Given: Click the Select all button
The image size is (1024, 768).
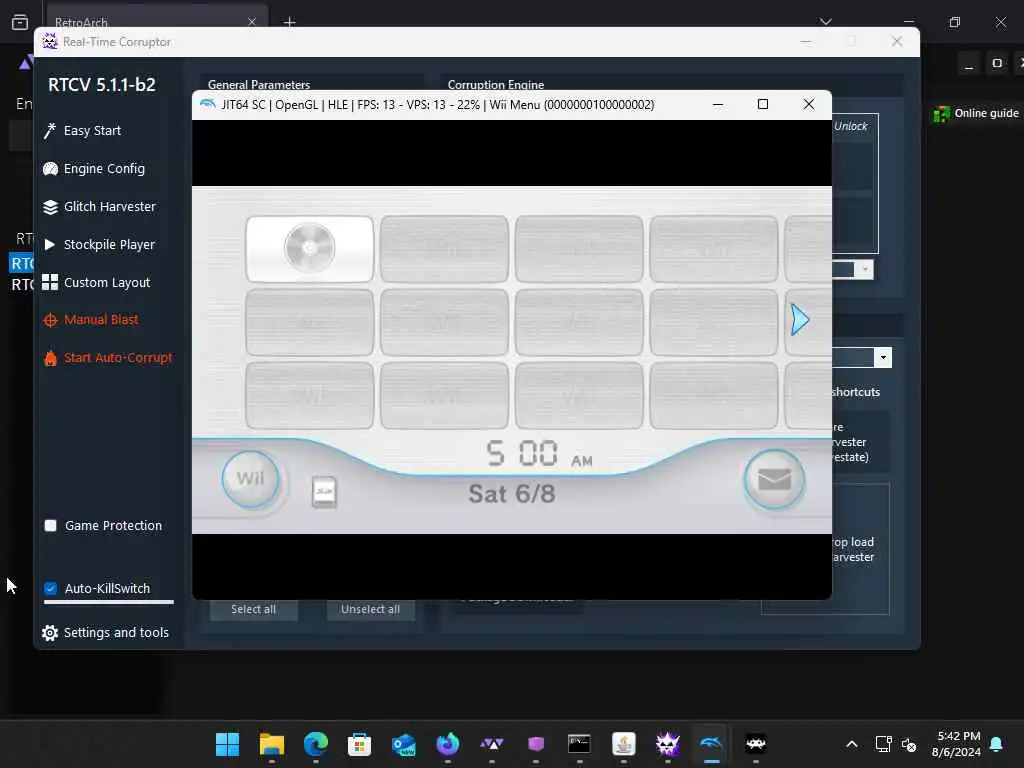Looking at the screenshot, I should tap(253, 609).
